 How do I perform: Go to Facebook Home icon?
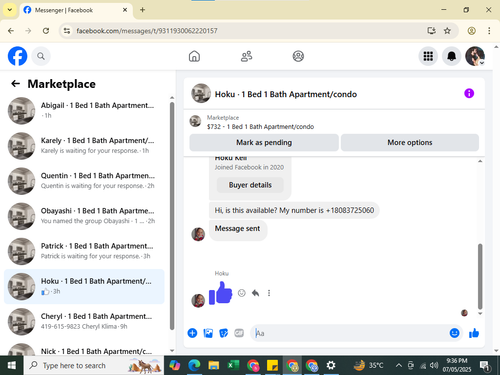click(194, 56)
